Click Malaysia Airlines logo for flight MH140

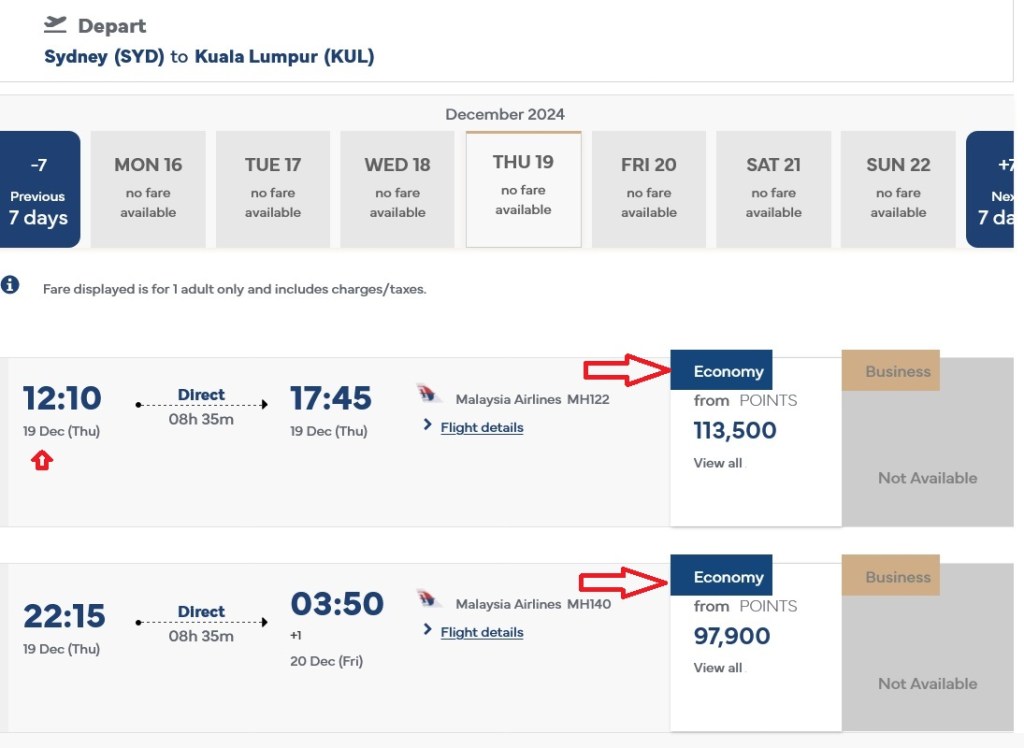(x=429, y=600)
